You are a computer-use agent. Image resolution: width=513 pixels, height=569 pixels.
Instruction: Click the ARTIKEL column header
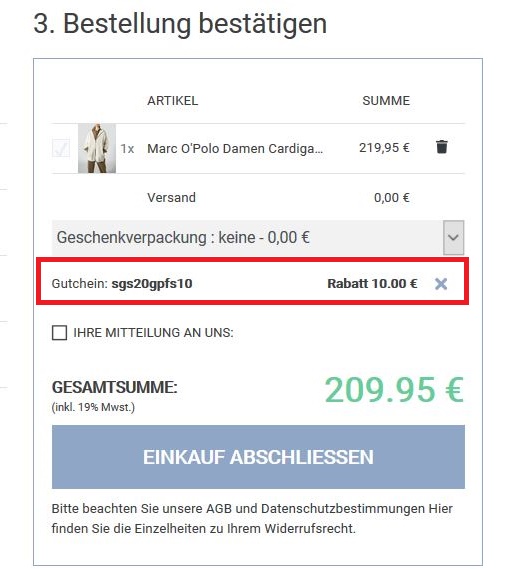pyautogui.click(x=173, y=101)
